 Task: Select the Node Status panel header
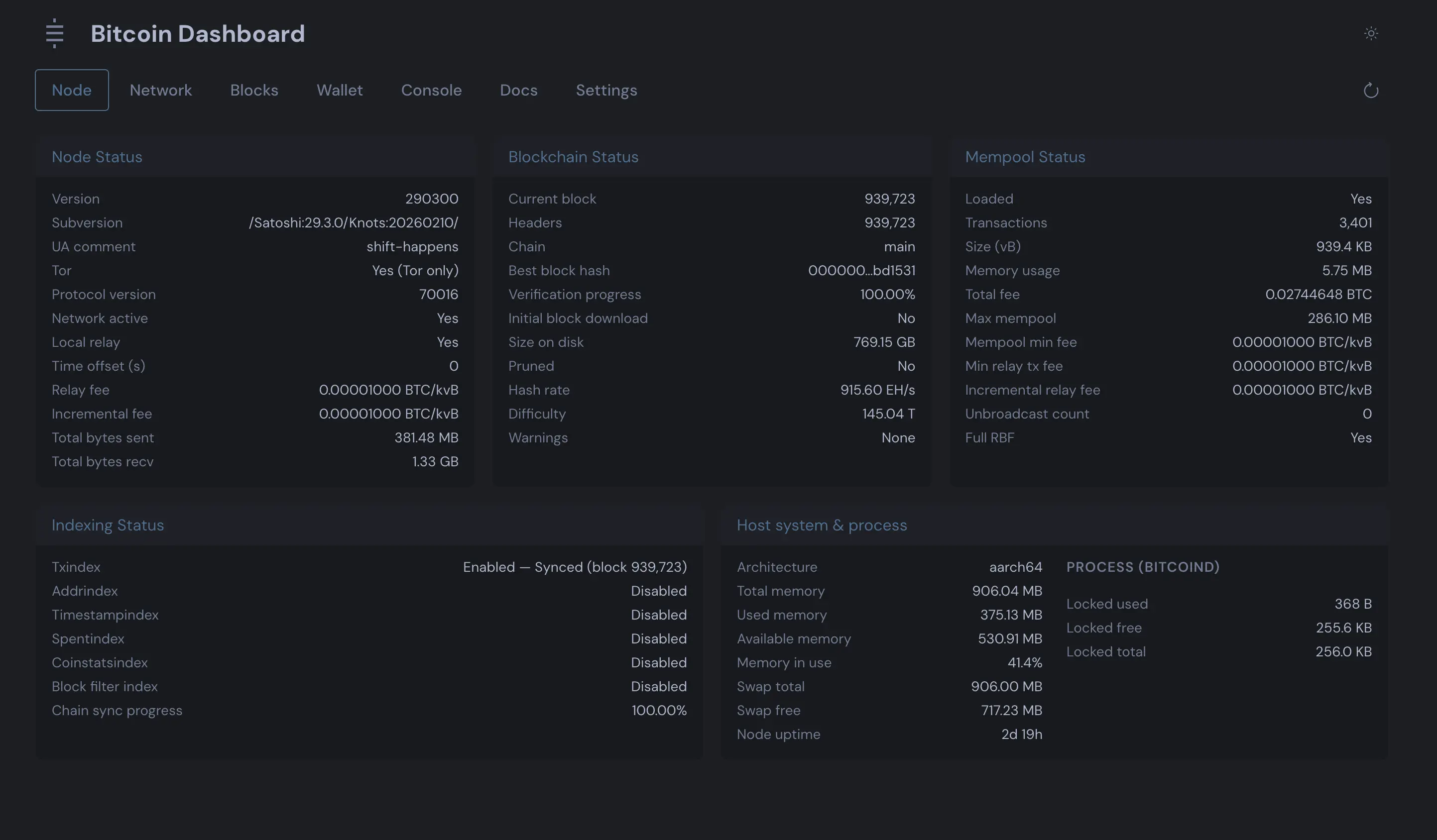[97, 157]
